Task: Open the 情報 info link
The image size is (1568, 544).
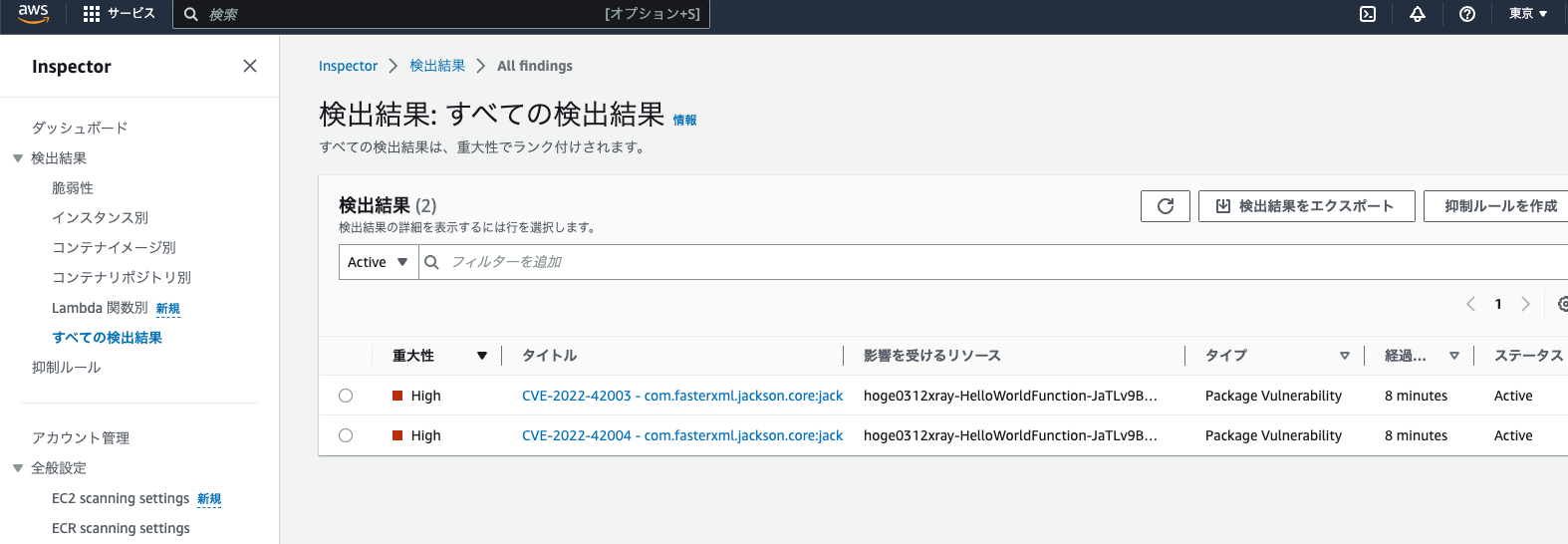Action: tap(685, 120)
